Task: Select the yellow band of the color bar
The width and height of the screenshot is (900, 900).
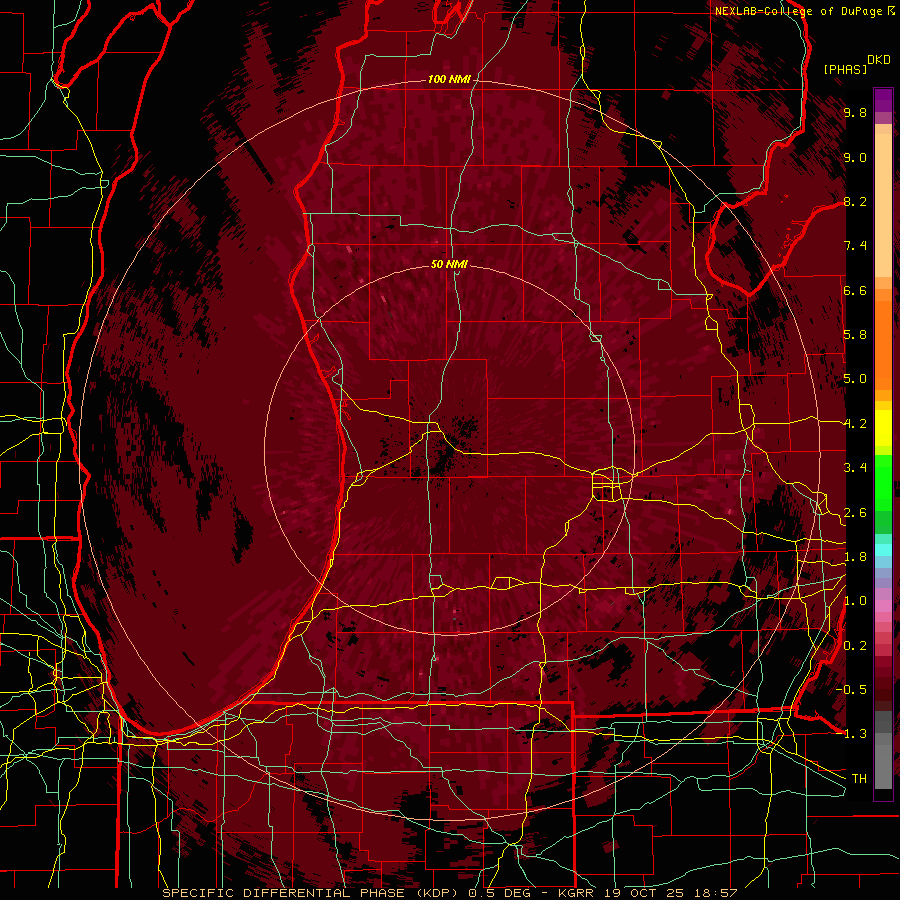Action: [x=883, y=428]
